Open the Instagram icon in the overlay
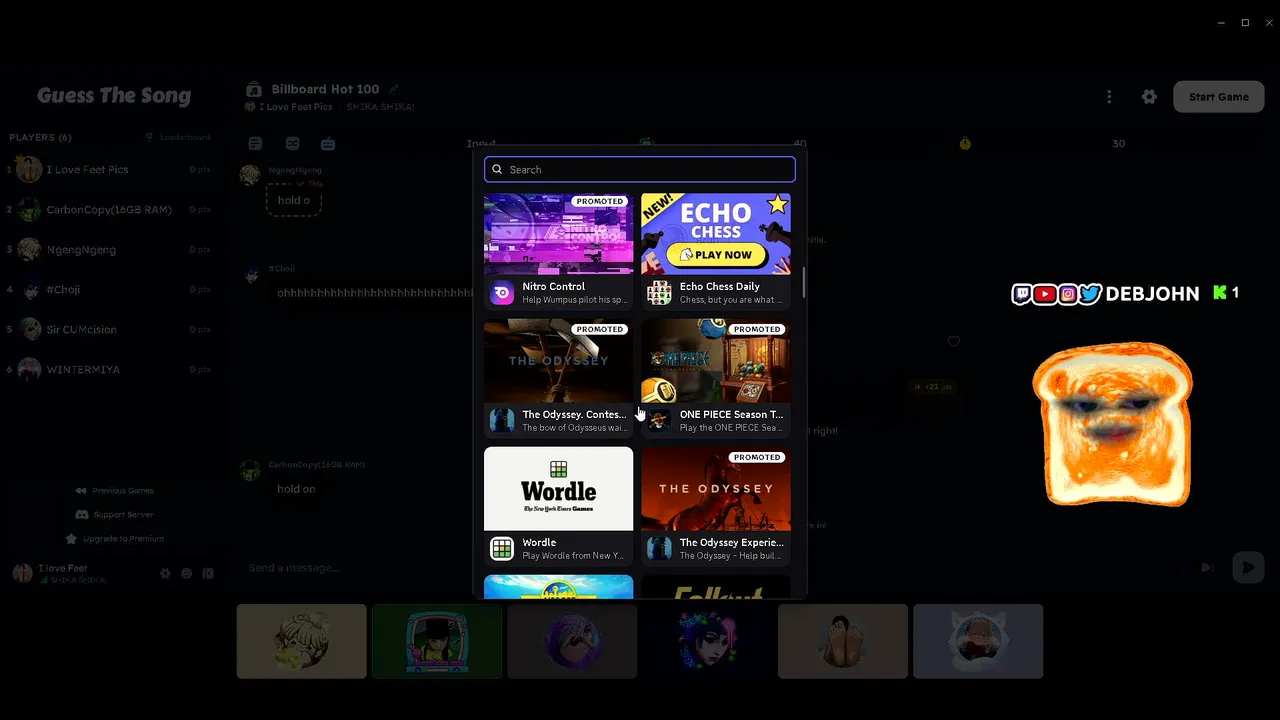The height and width of the screenshot is (720, 1280). (1068, 294)
